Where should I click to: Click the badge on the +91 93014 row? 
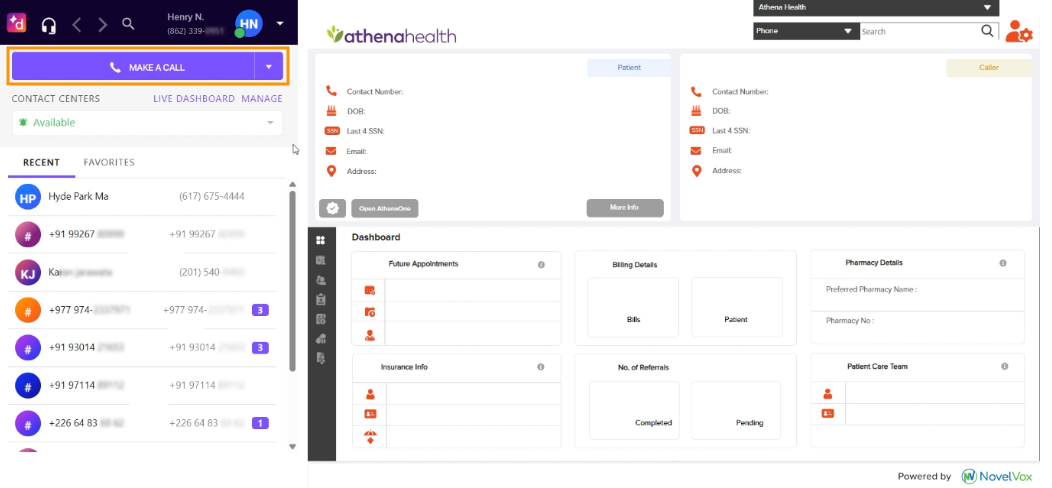point(260,348)
